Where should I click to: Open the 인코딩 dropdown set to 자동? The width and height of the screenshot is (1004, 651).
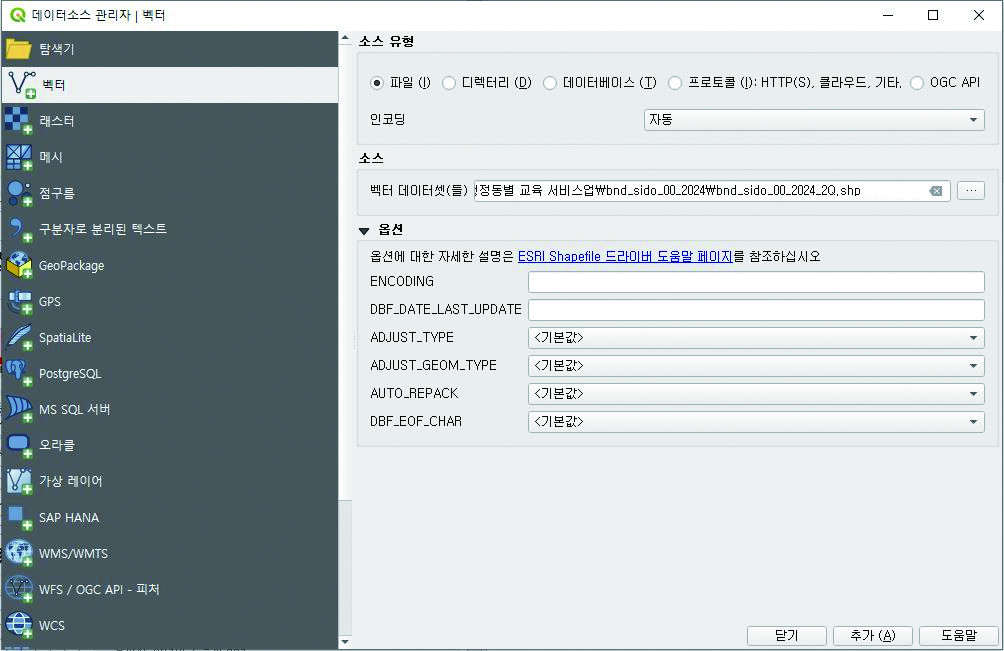[813, 119]
